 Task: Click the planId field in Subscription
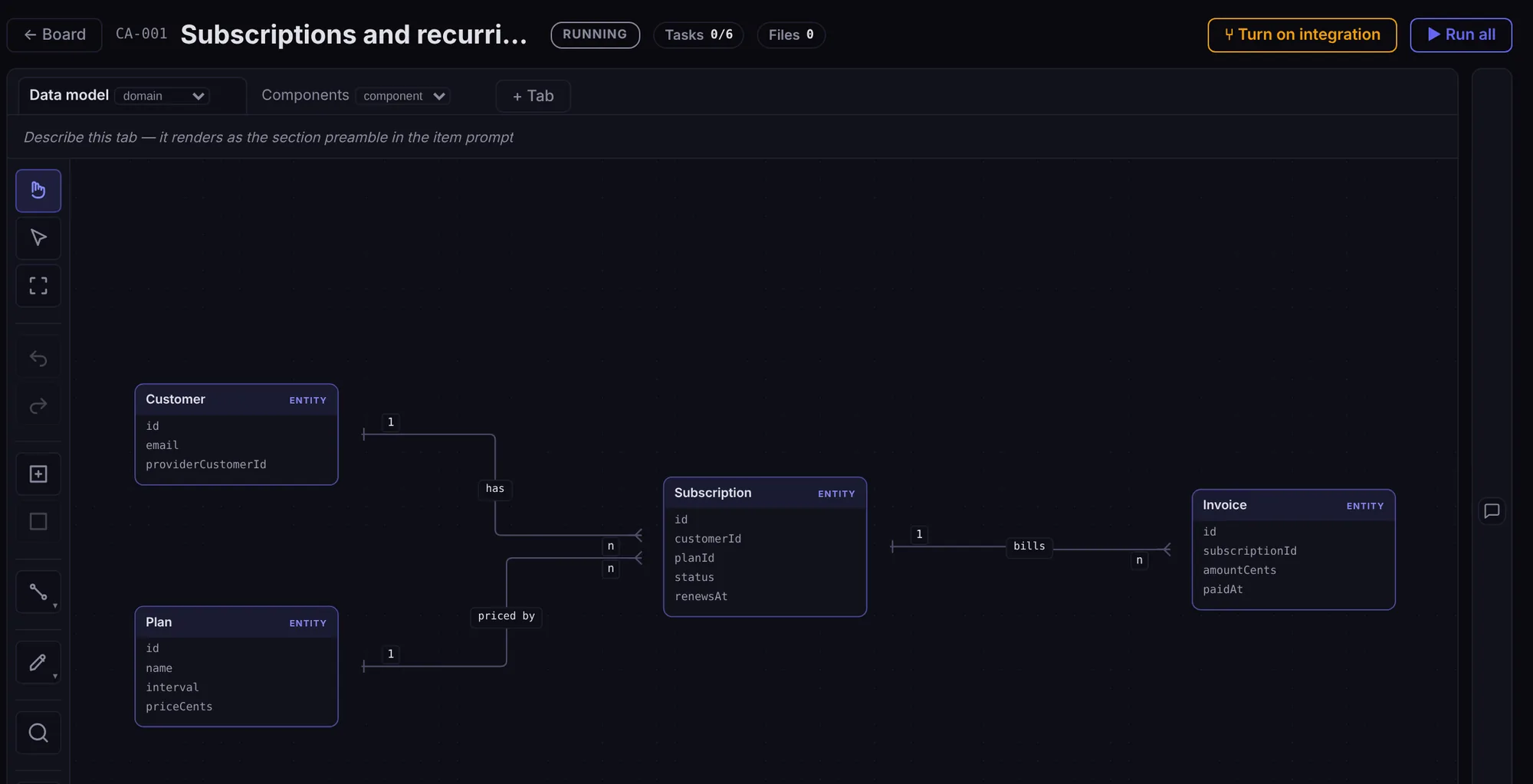click(694, 558)
